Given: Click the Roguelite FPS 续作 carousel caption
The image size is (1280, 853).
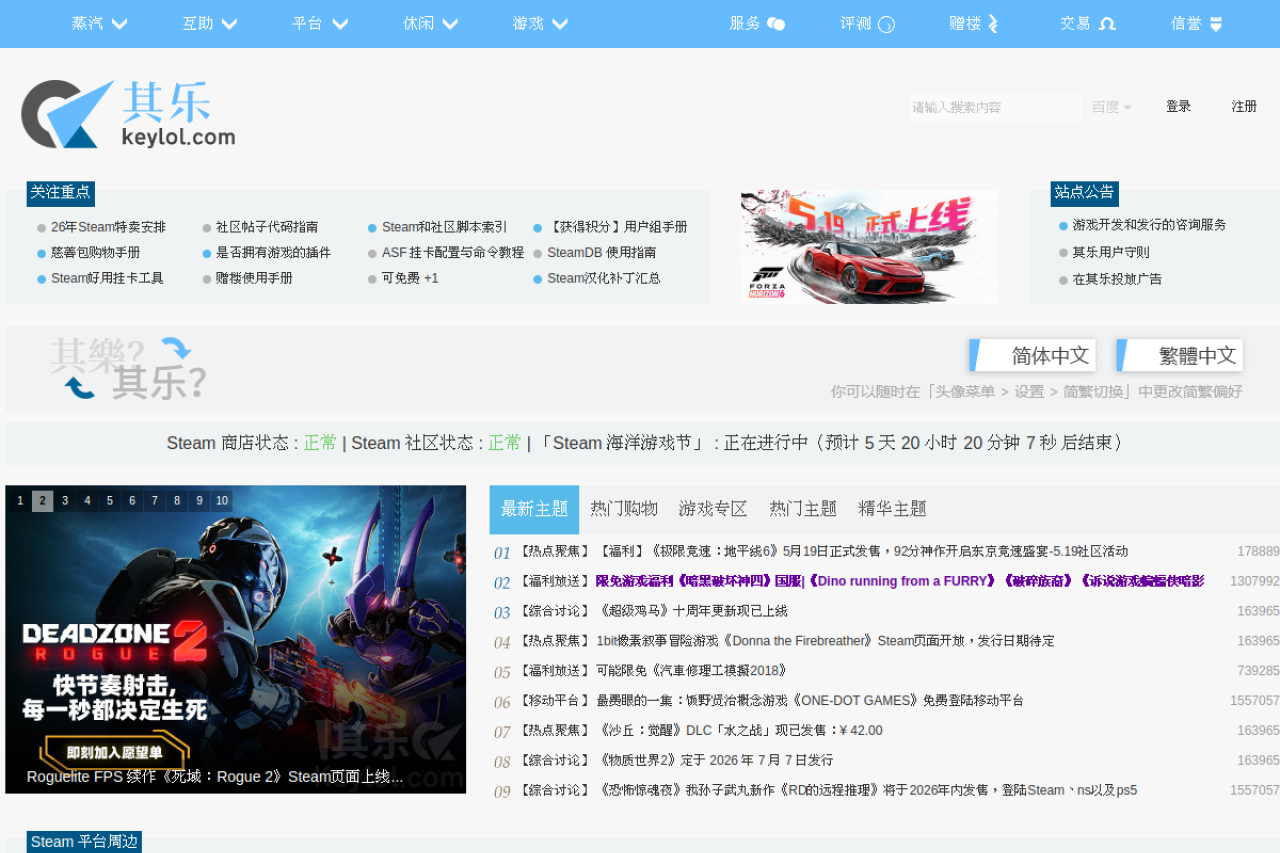Looking at the screenshot, I should coord(215,777).
